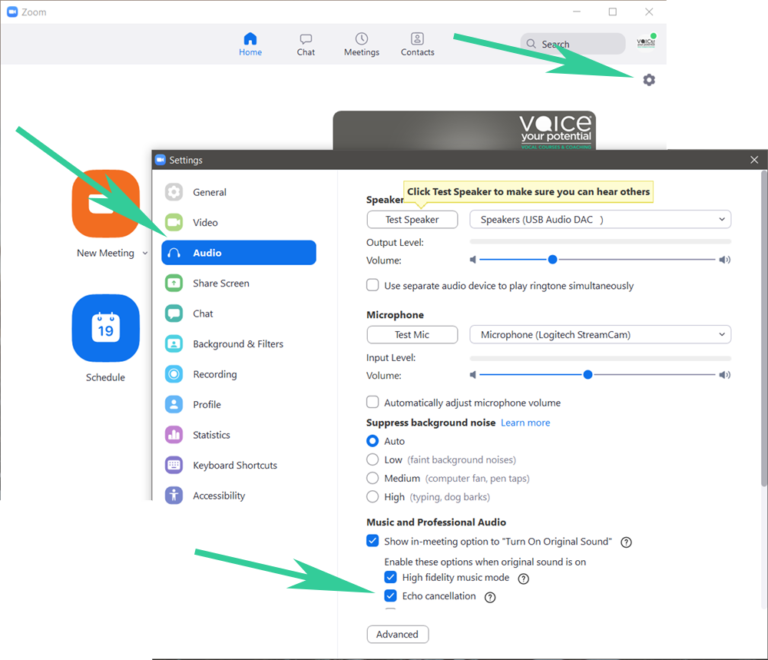The image size is (768, 660).
Task: Open Statistics settings icon
Action: pos(174,435)
